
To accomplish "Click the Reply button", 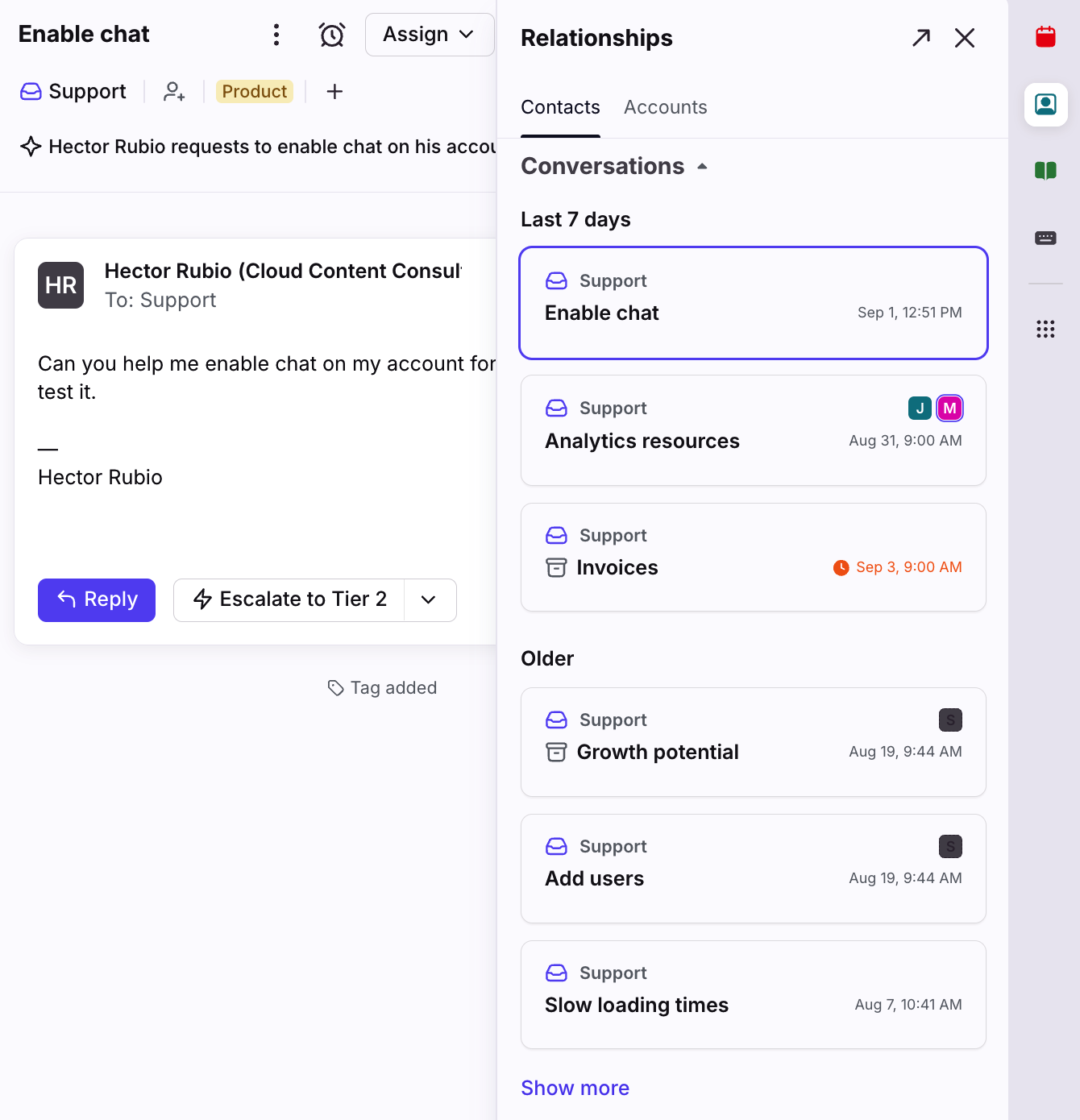I will click(97, 599).
